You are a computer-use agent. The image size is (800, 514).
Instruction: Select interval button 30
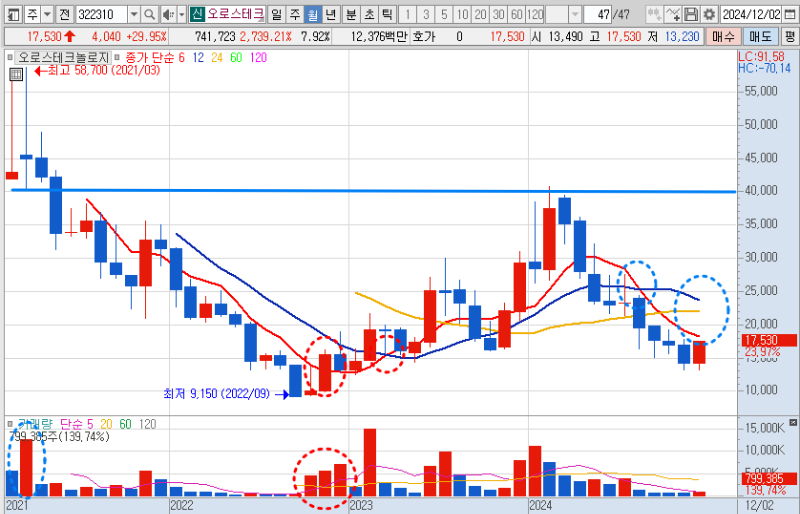tap(499, 14)
